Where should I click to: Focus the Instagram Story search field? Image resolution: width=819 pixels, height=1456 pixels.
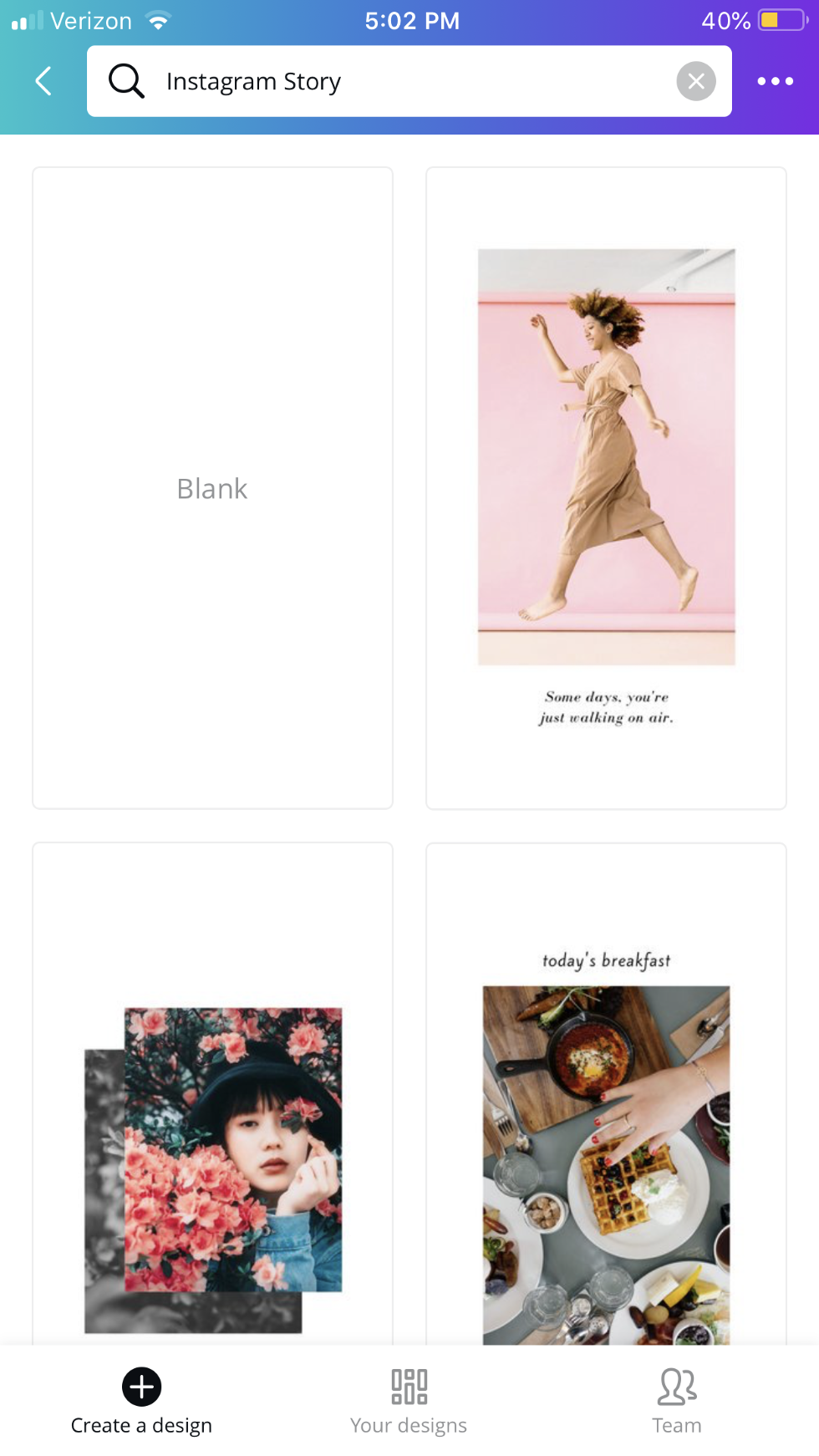coord(409,81)
